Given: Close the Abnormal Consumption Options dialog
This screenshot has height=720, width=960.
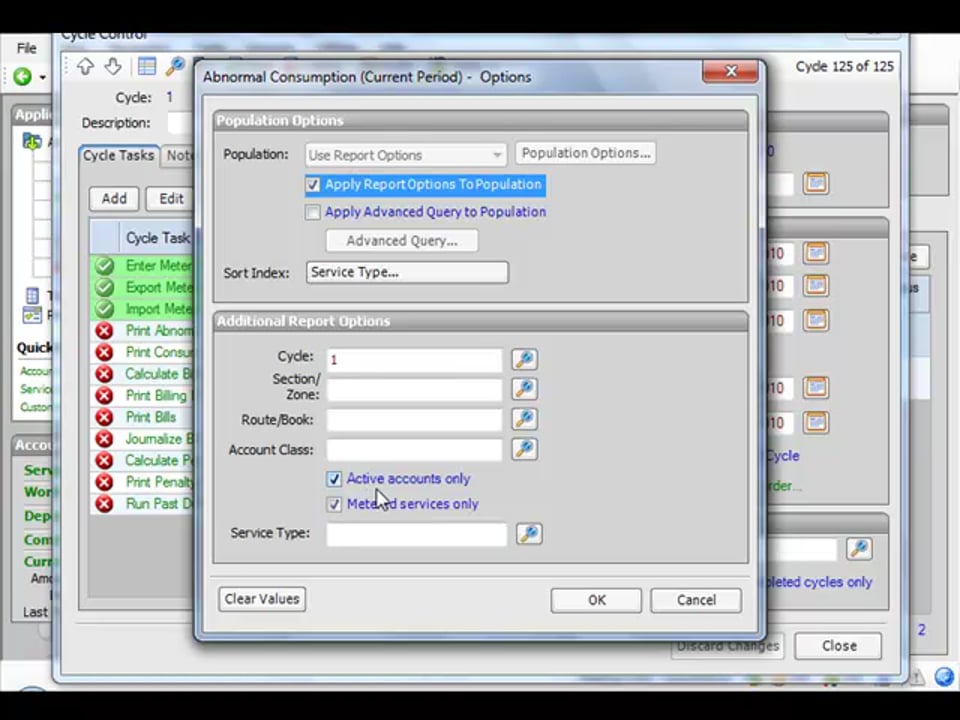Looking at the screenshot, I should click(730, 72).
